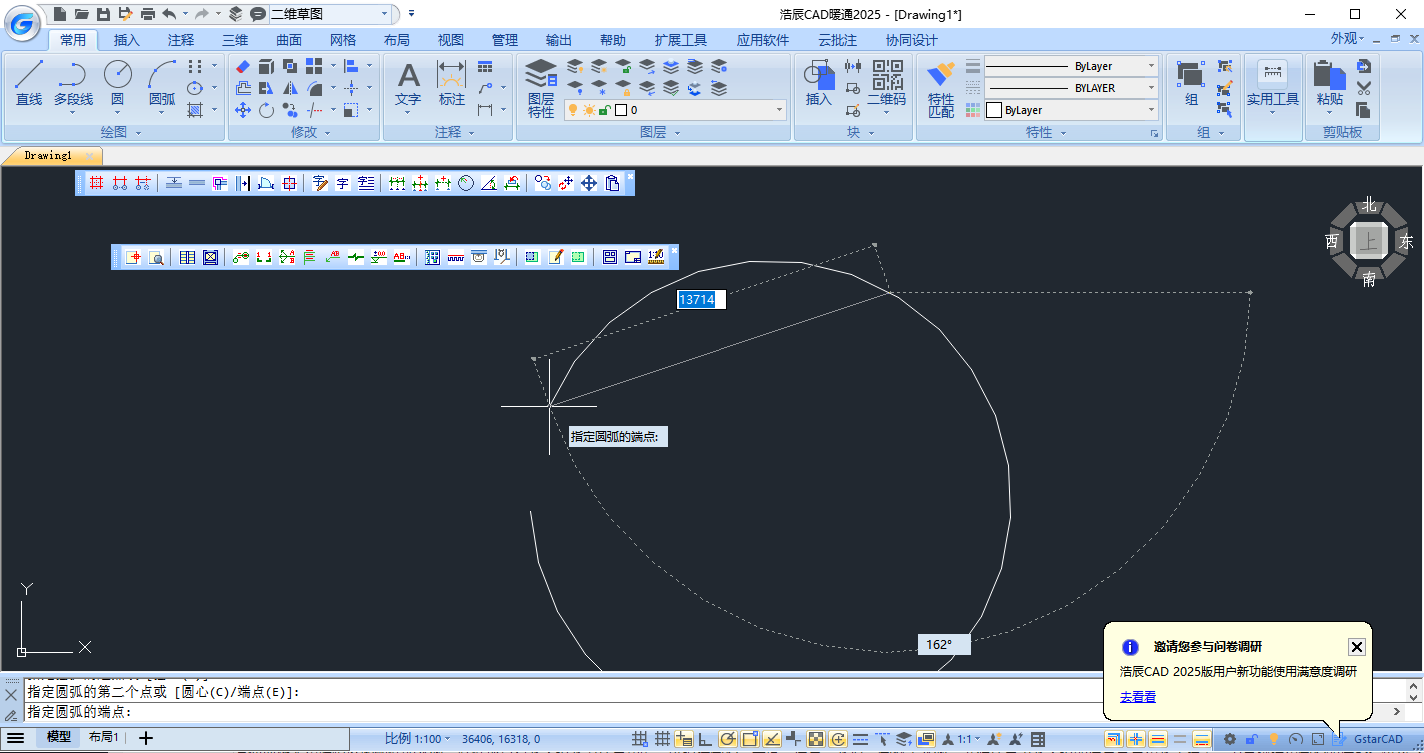Click the 13714 dynamic length input field
This screenshot has height=753, width=1424.
[x=702, y=300]
